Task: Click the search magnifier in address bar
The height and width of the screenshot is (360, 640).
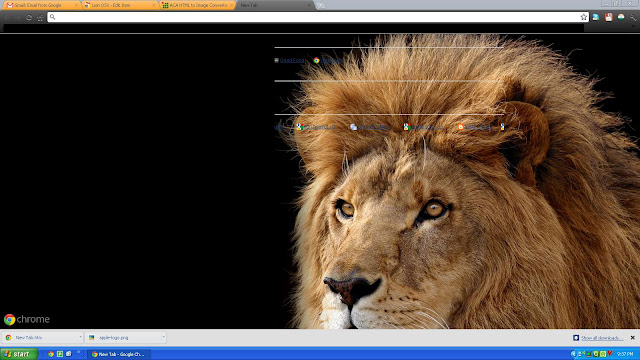Action: point(53,17)
